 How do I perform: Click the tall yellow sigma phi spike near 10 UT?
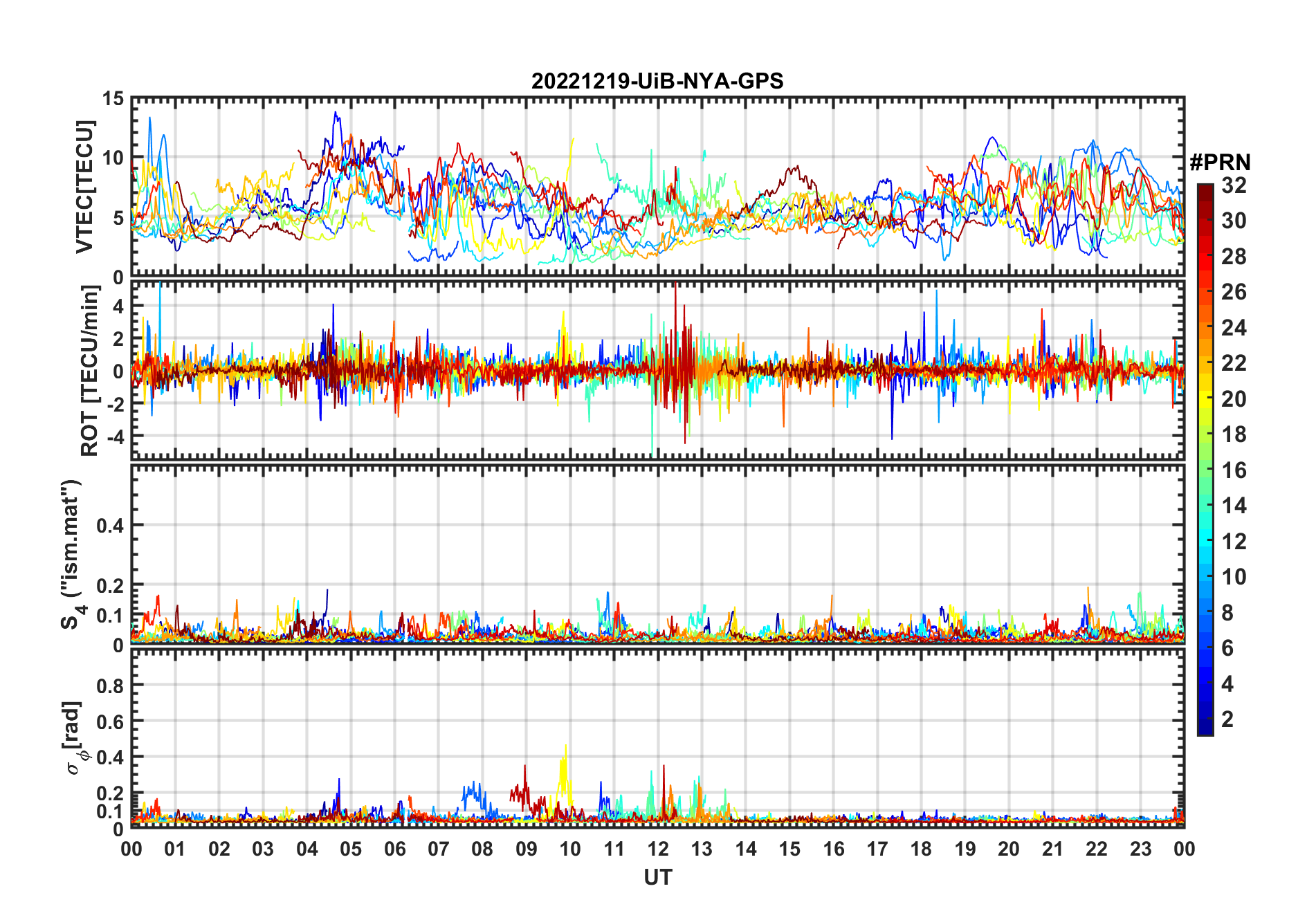(565, 775)
